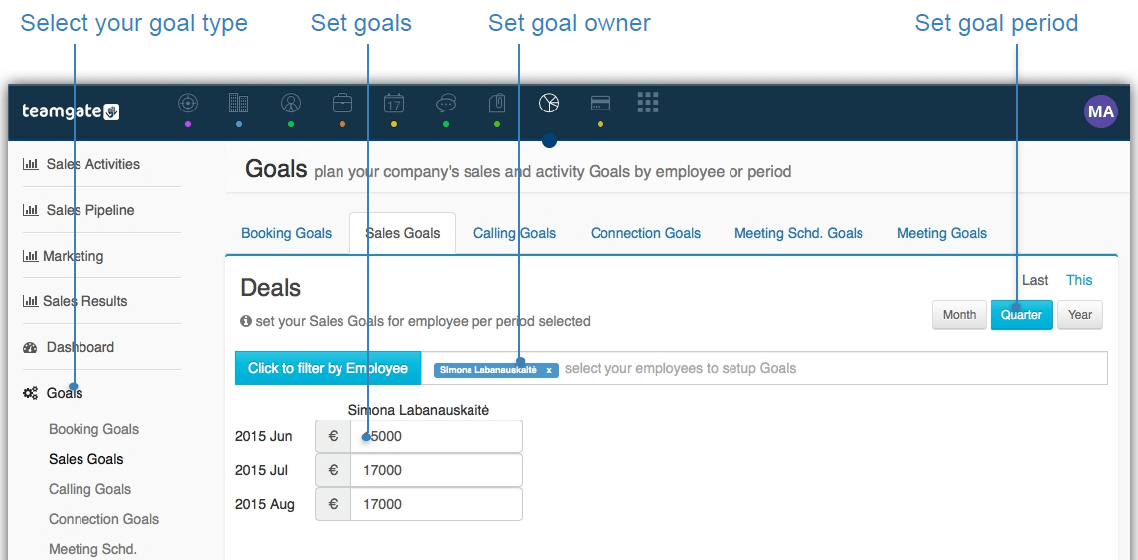This screenshot has width=1138, height=560.
Task: Open the contacts person icon
Action: (291, 104)
